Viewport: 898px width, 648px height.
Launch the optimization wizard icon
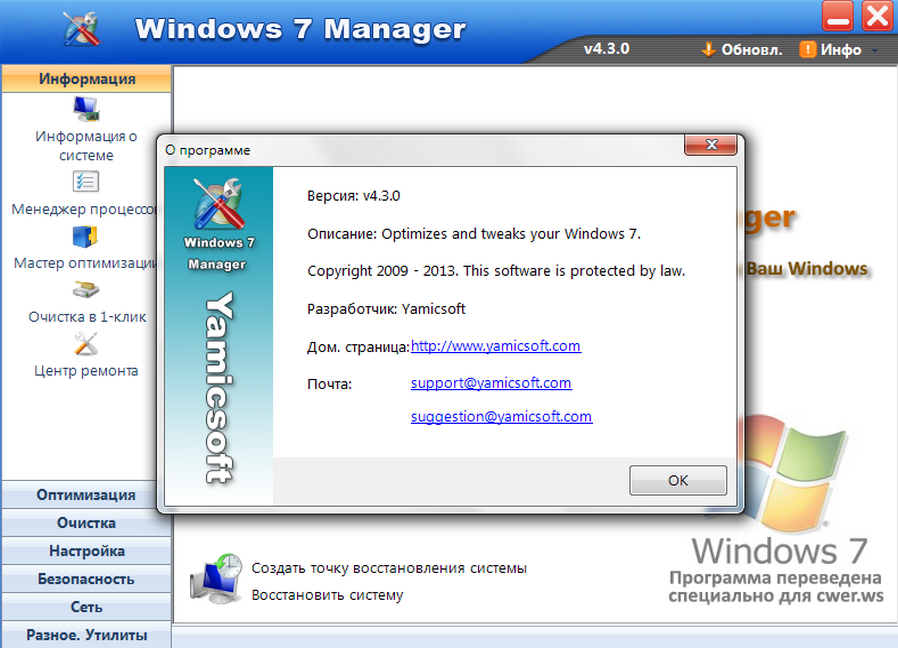85,236
